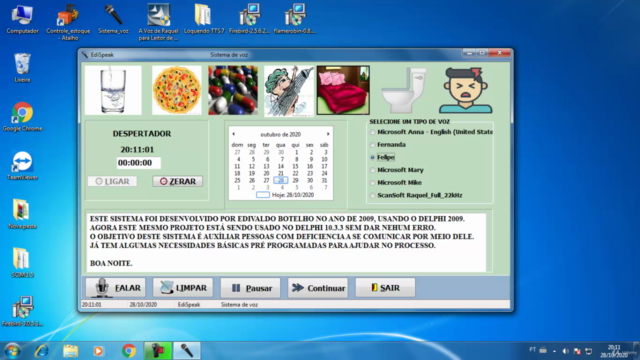Open Lixeira recycle bin icon
This screenshot has height=360, width=640.
point(22,67)
